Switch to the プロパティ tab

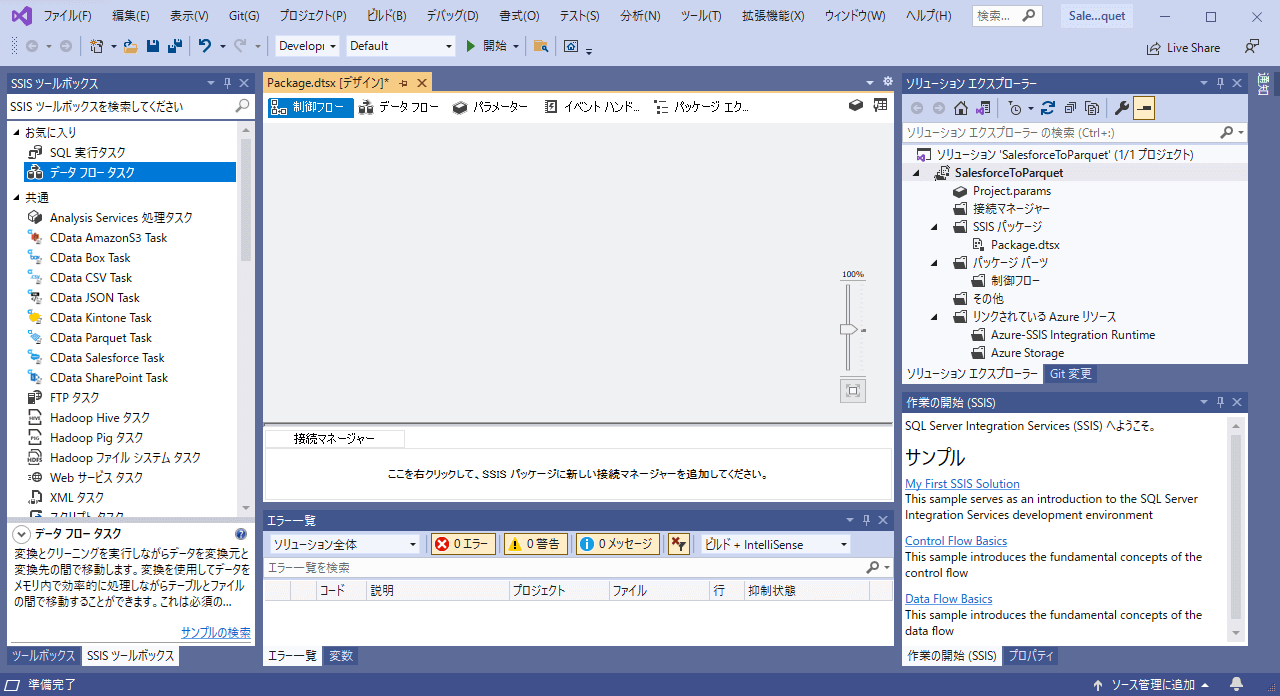[x=1031, y=656]
